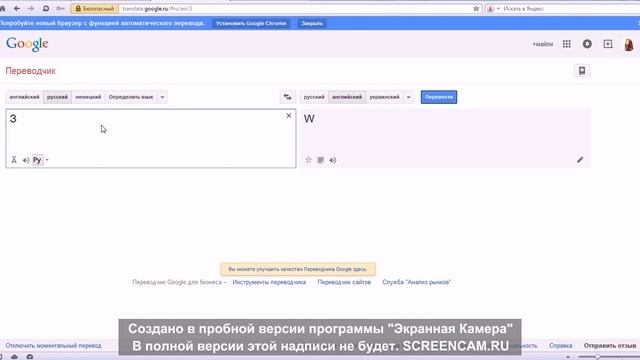
Task: Open Google notifications circle icon
Action: coord(587,44)
